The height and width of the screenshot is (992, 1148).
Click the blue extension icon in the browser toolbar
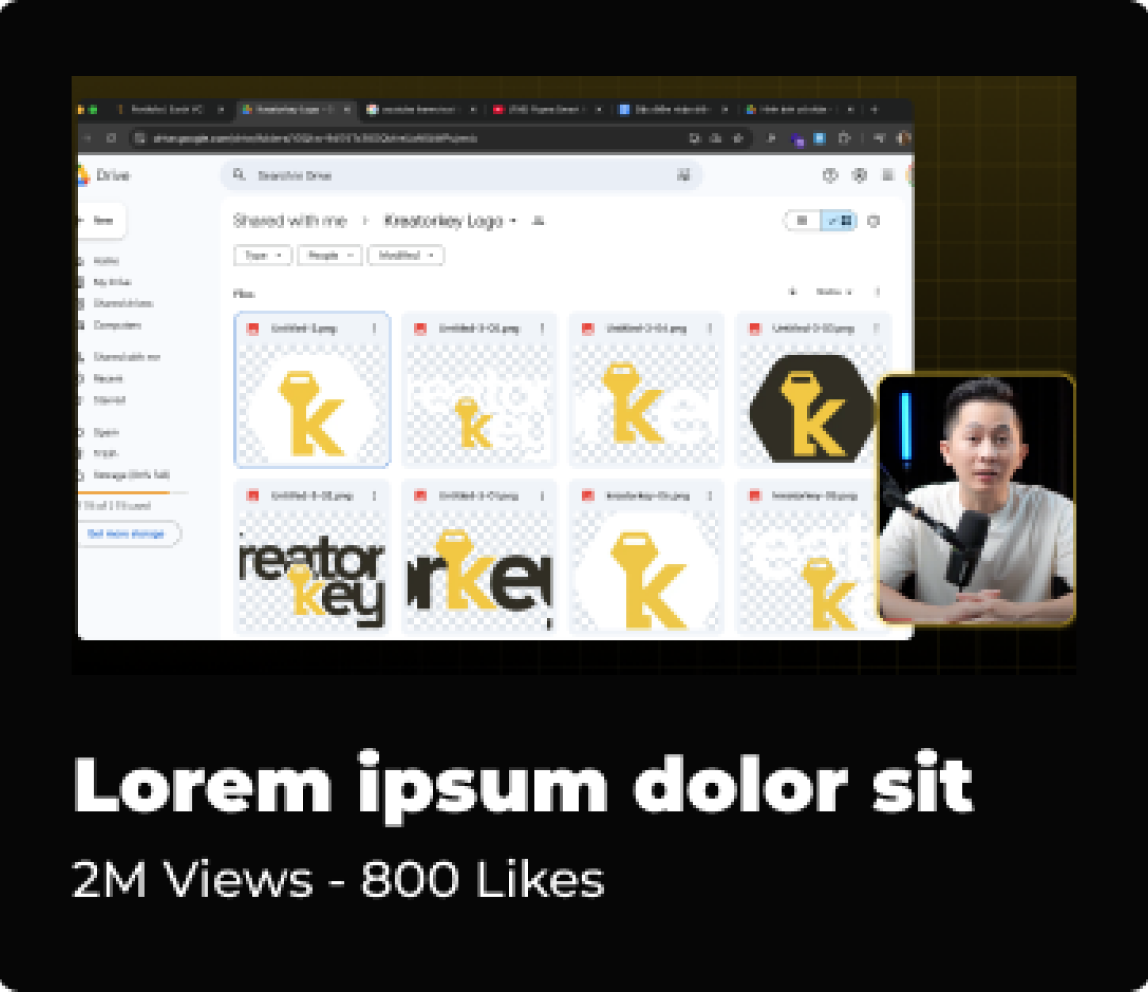(819, 138)
